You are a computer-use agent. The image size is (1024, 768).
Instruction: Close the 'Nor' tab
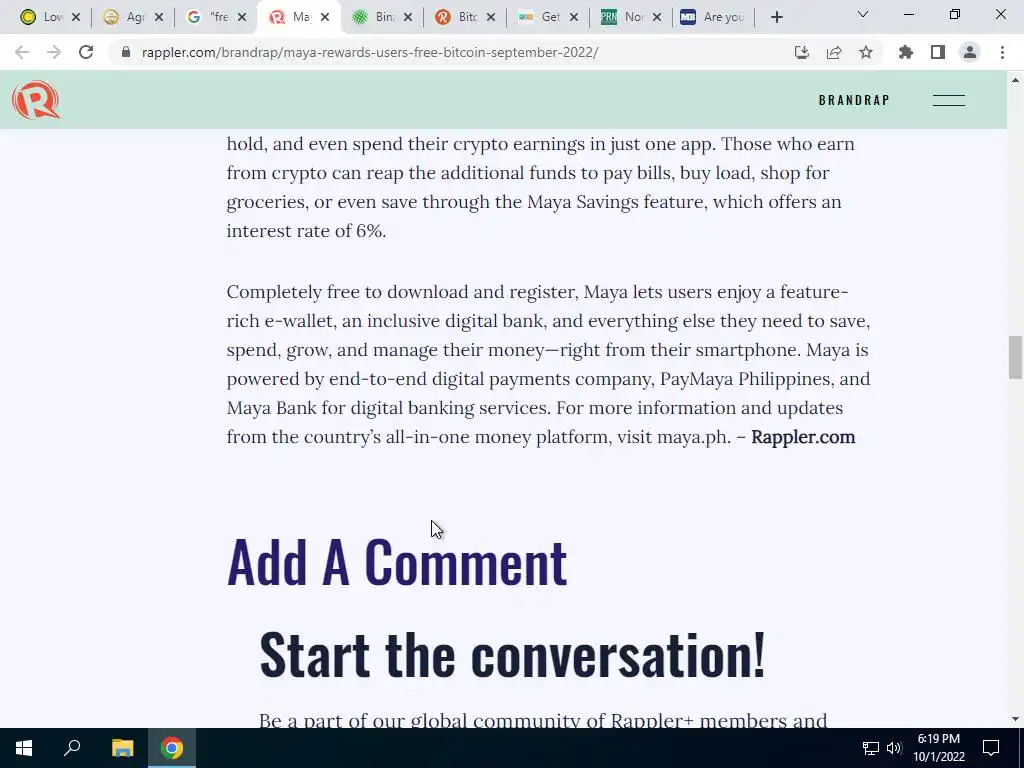click(x=656, y=17)
